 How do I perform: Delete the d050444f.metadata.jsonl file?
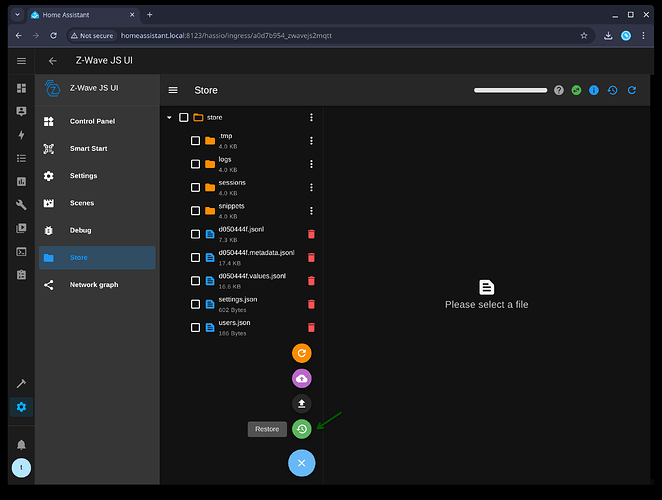click(311, 257)
